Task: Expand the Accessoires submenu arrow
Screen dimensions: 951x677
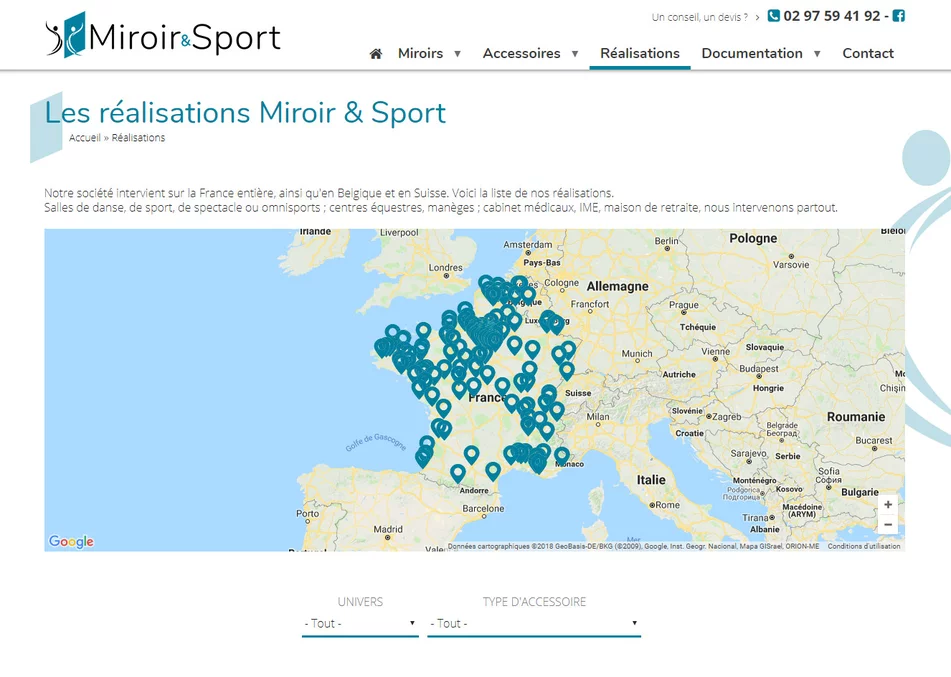Action: point(575,54)
